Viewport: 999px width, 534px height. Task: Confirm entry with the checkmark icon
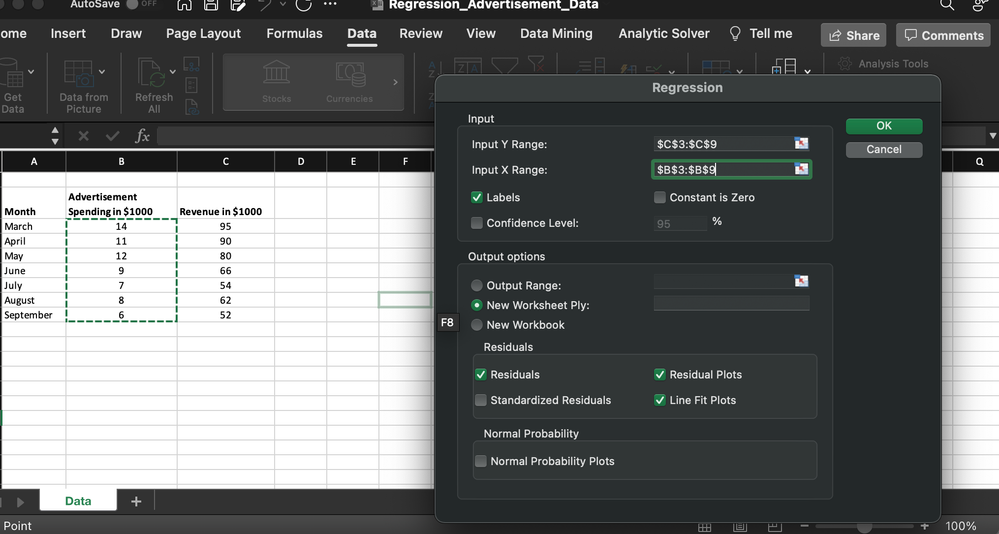tap(113, 136)
